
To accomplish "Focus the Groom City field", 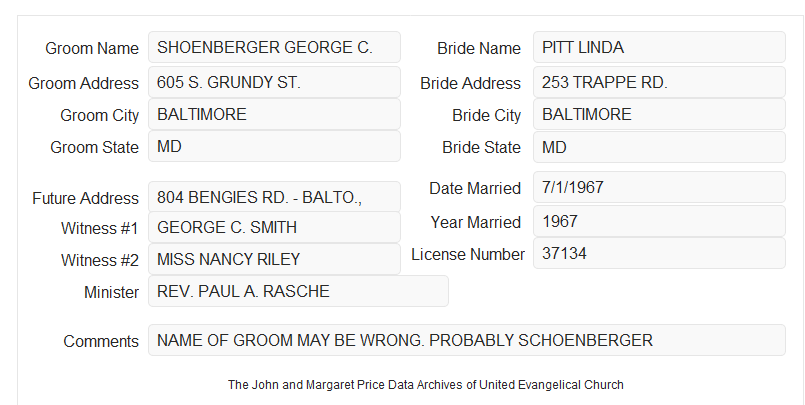I will (274, 114).
